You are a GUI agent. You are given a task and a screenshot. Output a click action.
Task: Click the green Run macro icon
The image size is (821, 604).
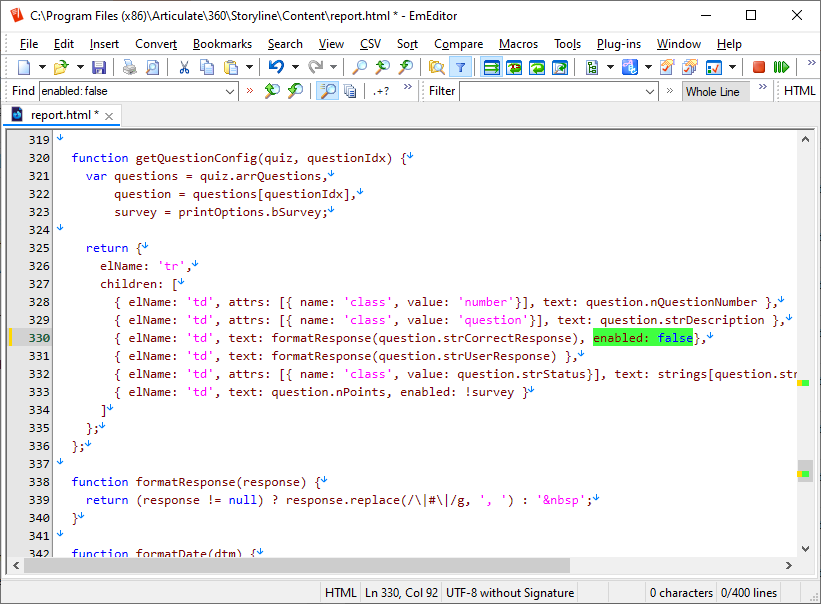(781, 67)
